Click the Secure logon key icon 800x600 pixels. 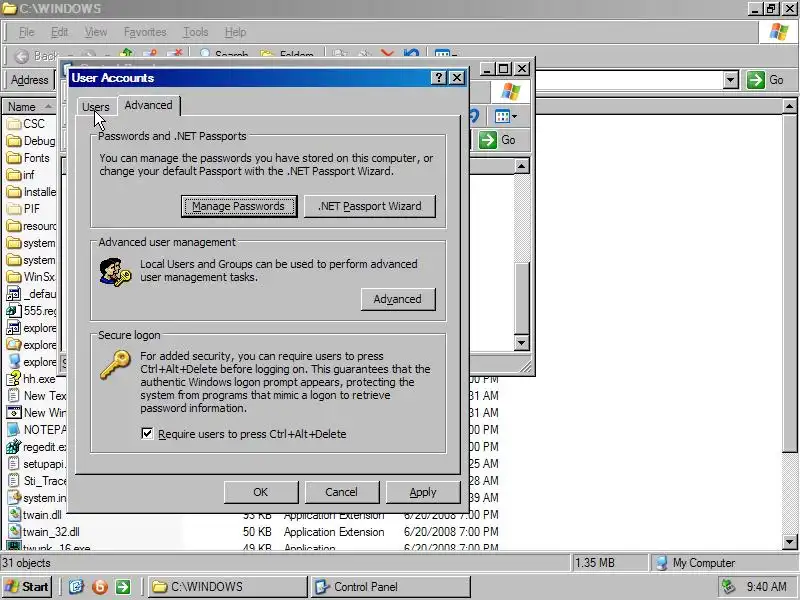[x=115, y=364]
